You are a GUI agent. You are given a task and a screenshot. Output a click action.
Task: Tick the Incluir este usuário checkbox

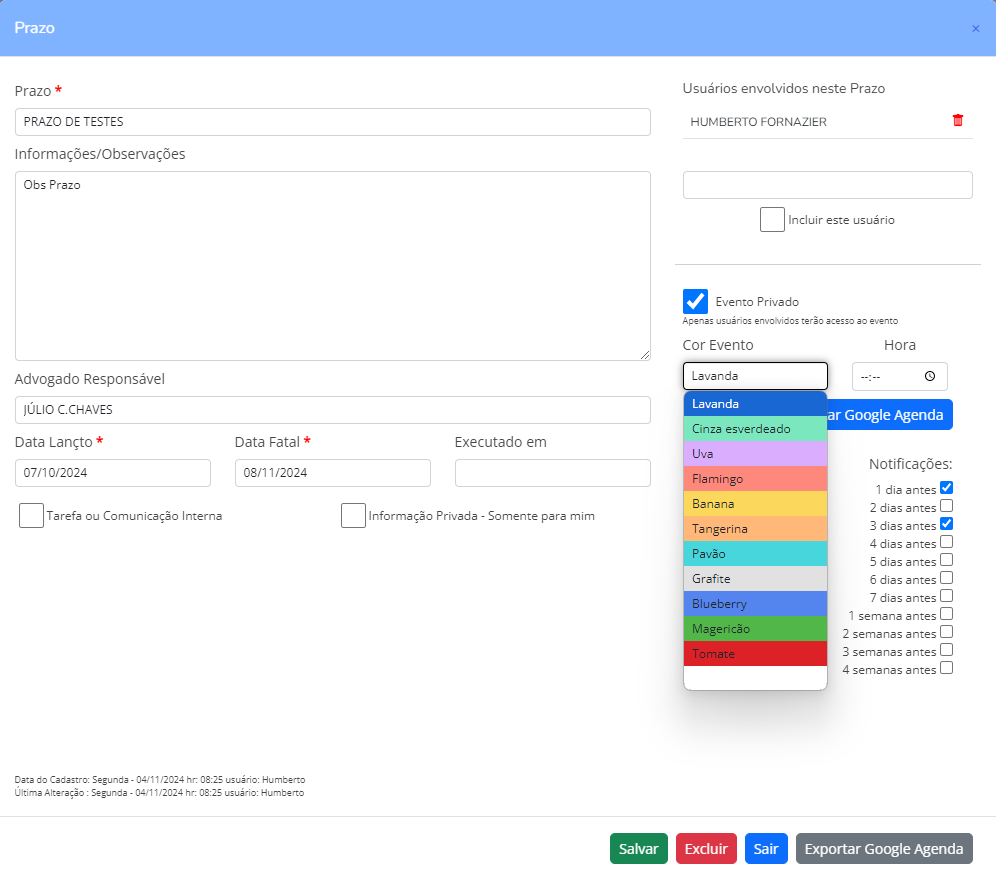[772, 220]
